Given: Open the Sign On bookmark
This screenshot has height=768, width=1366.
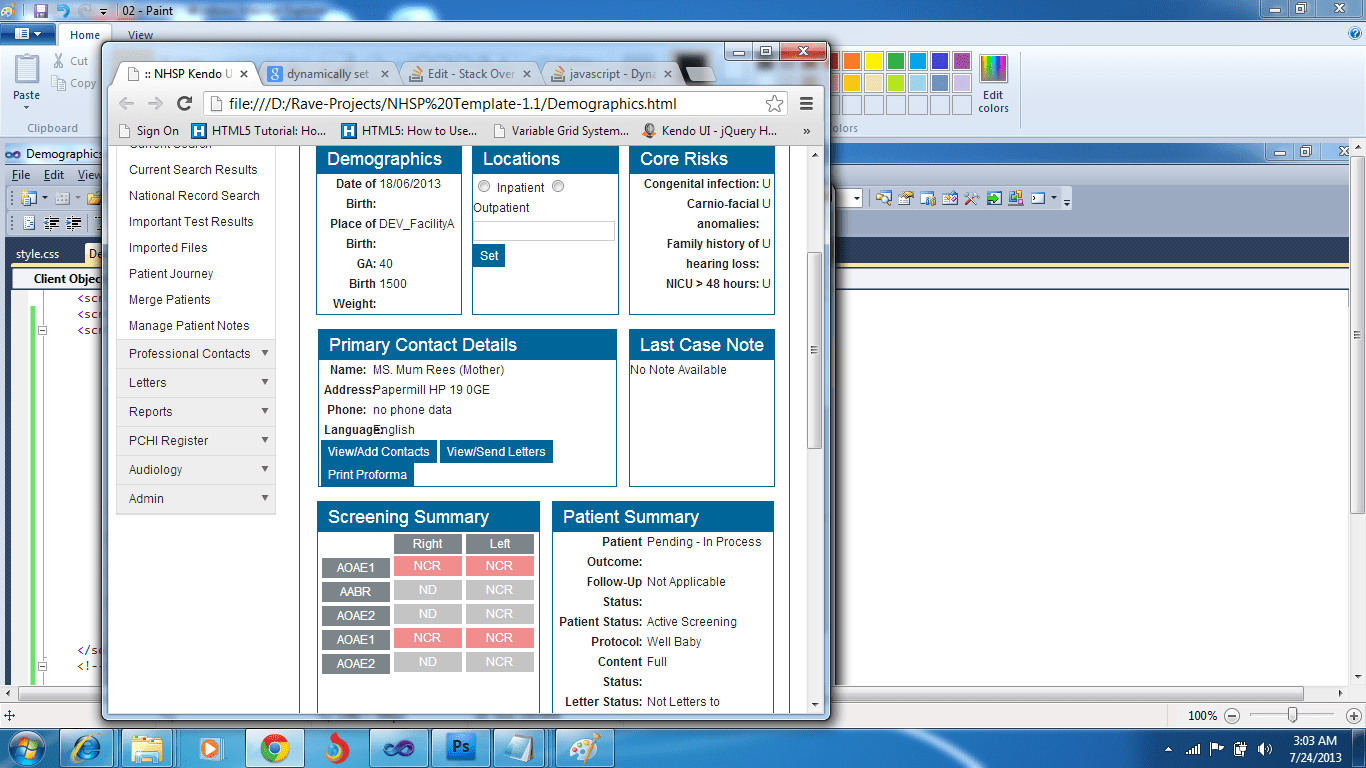Looking at the screenshot, I should 148,130.
